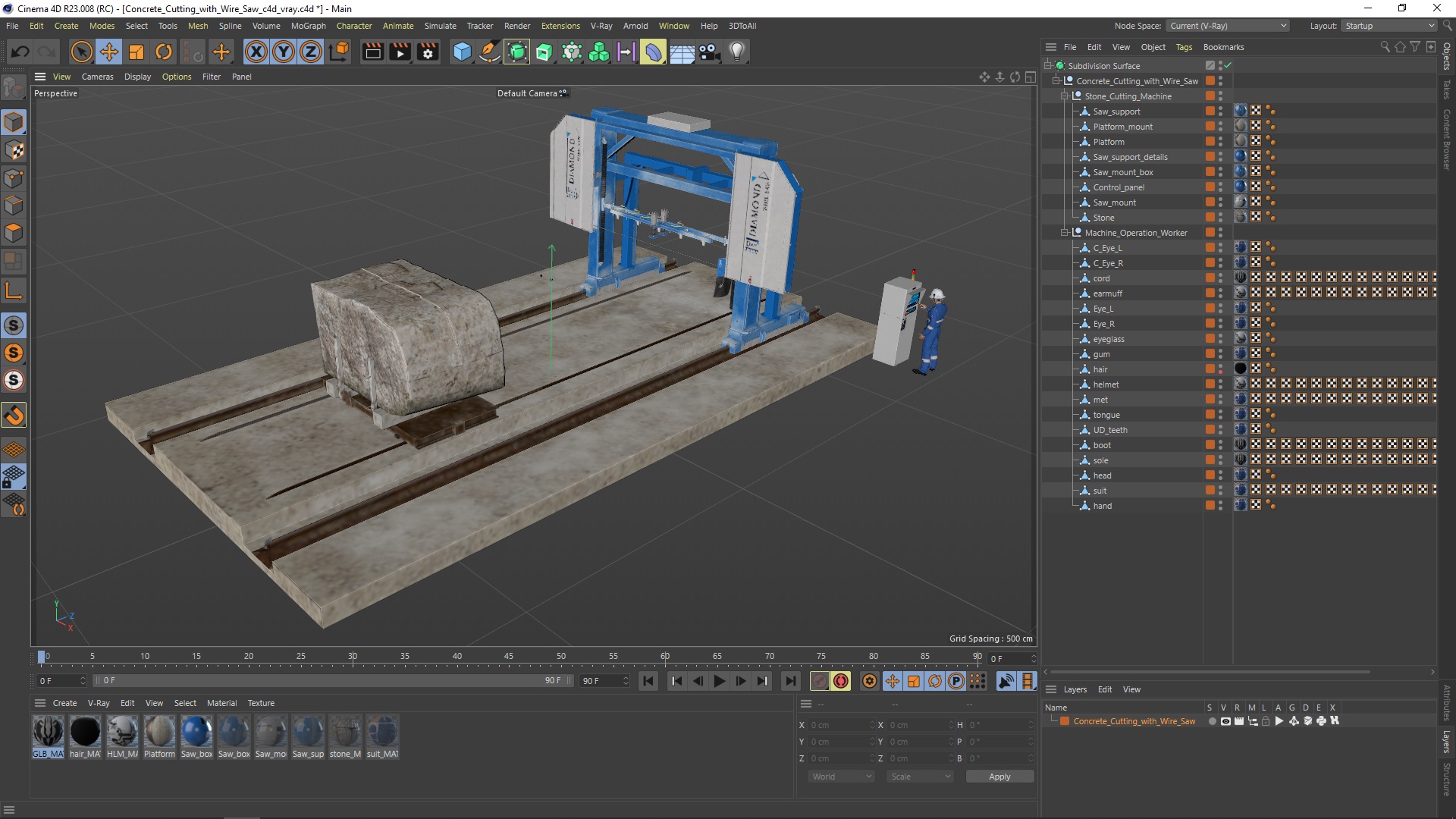Open Material Manager Texture menu

click(x=261, y=703)
